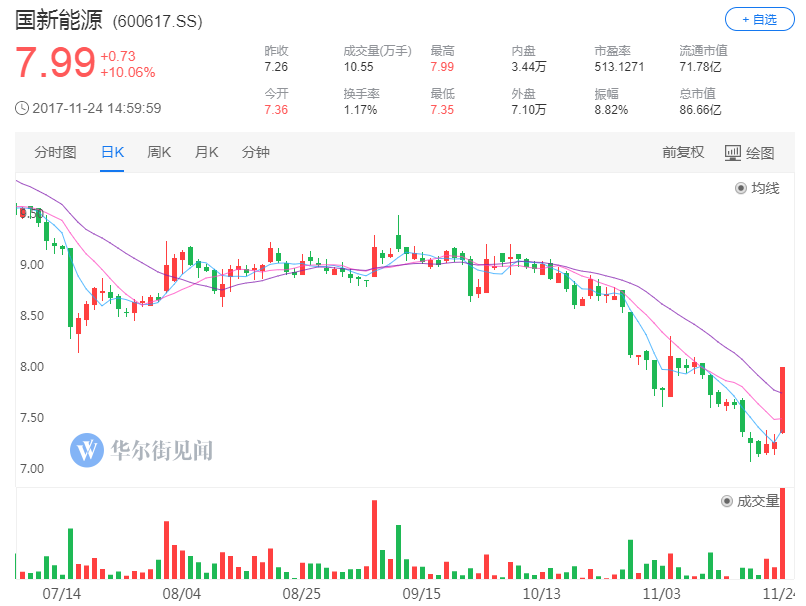Click the 成交量 bullseye indicator icon
806x606 pixels.
click(727, 499)
